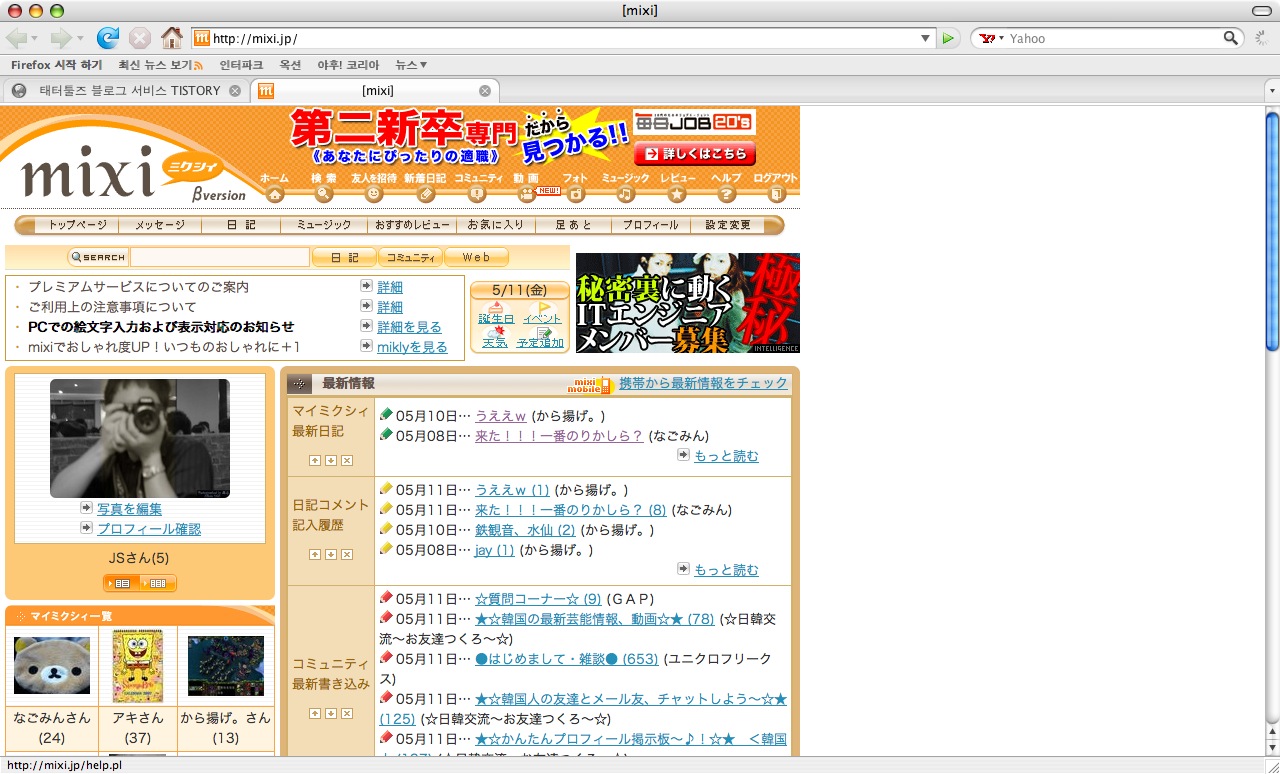Click なごみんさん friend thumbnail

[x=52, y=665]
